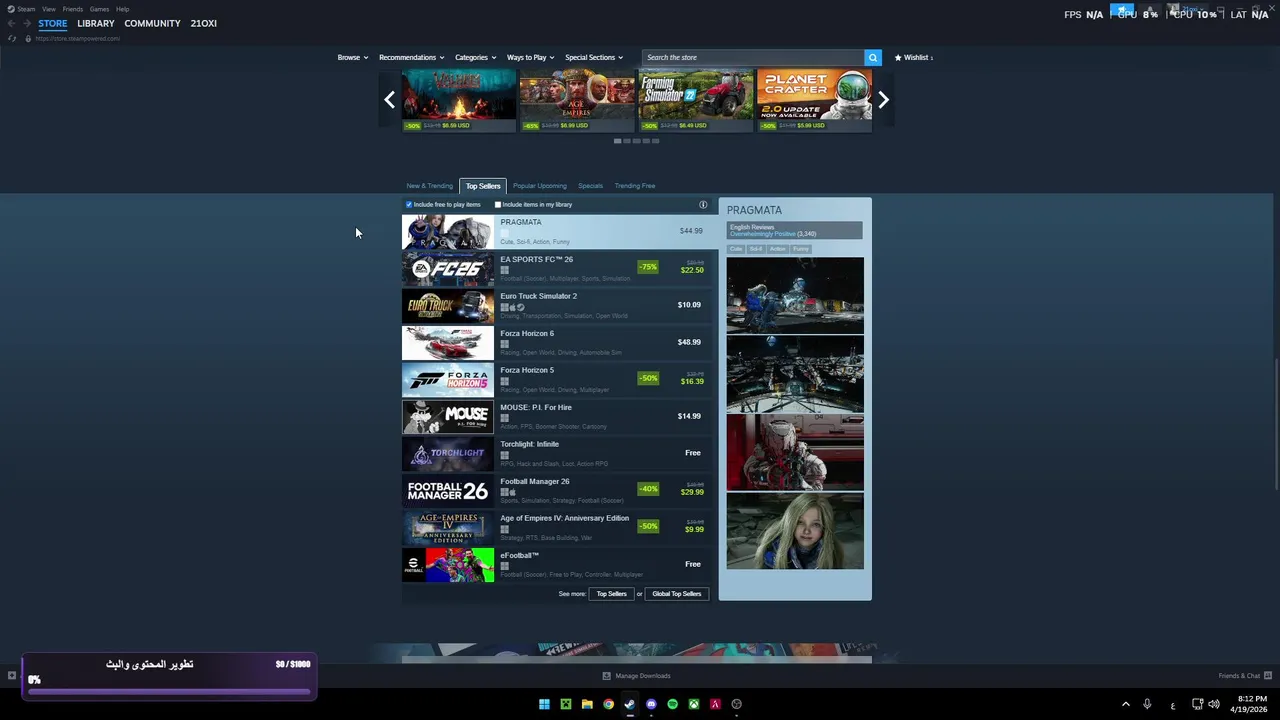The height and width of the screenshot is (720, 1280).
Task: Select the Specials tab
Action: tap(590, 186)
